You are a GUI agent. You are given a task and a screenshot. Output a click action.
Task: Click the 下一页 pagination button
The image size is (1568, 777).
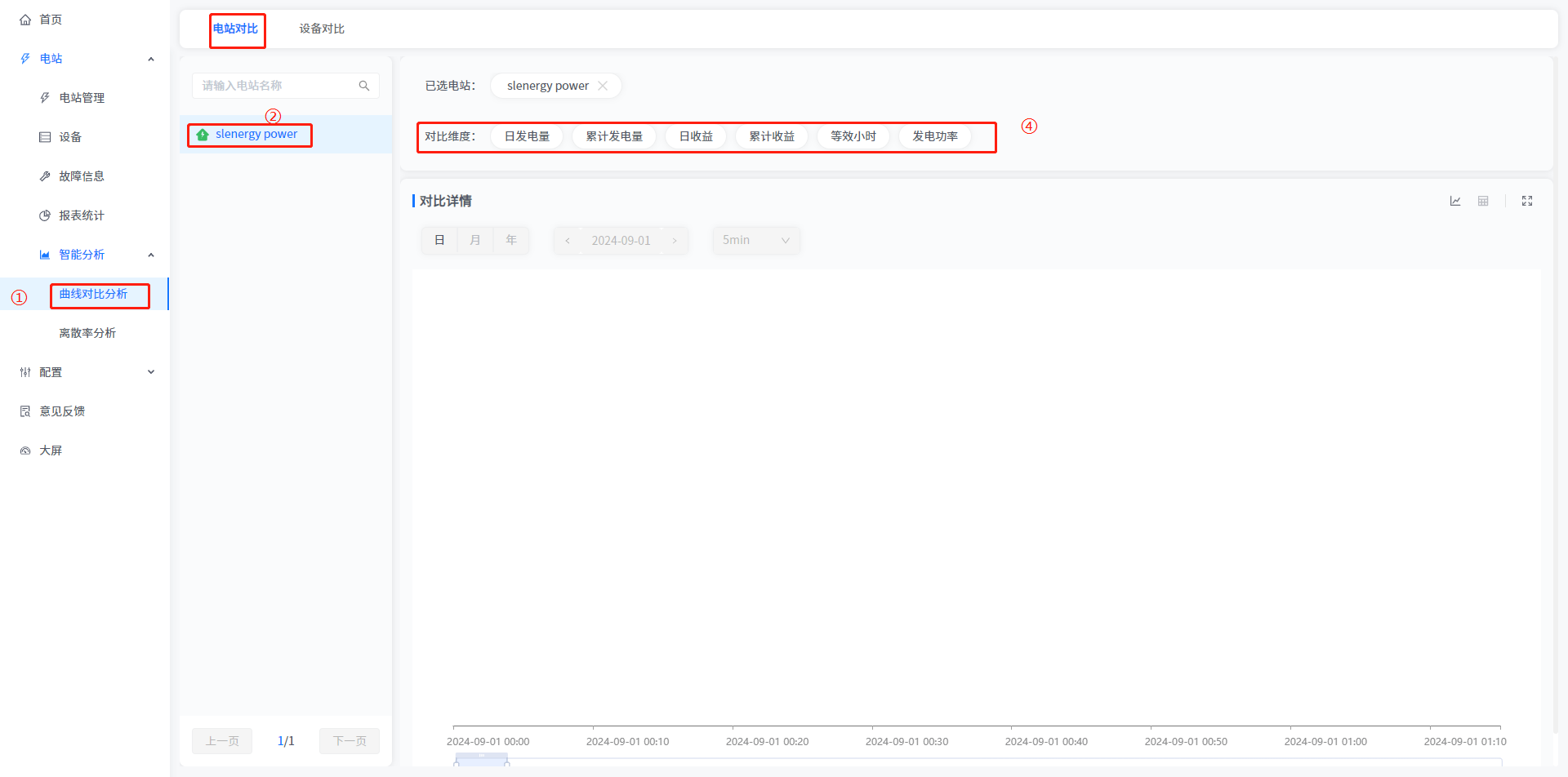coord(350,741)
